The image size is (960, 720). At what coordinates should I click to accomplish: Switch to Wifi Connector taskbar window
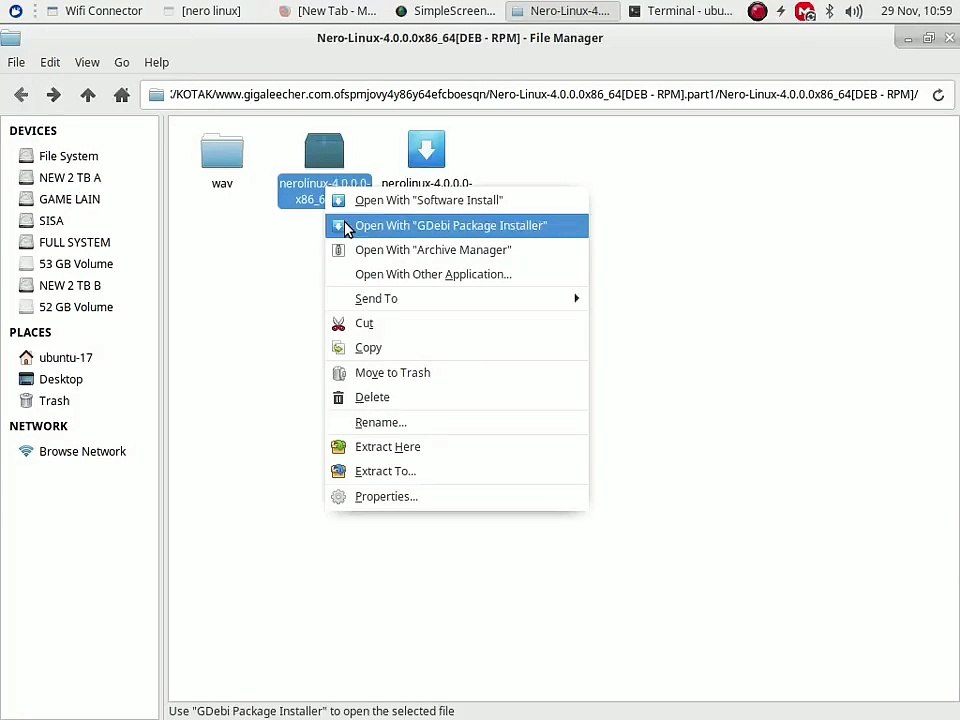(x=95, y=11)
